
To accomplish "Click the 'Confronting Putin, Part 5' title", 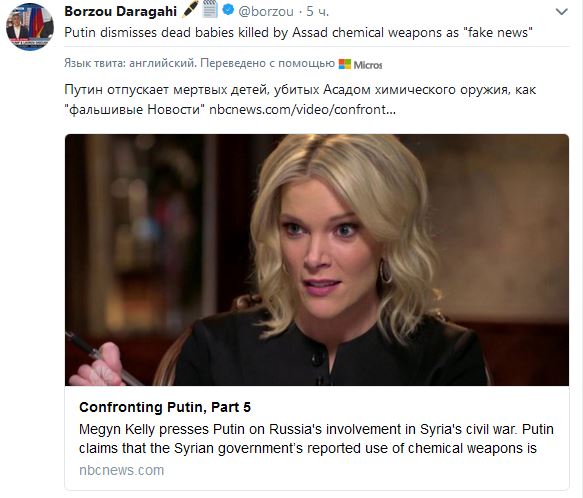I will (165, 407).
